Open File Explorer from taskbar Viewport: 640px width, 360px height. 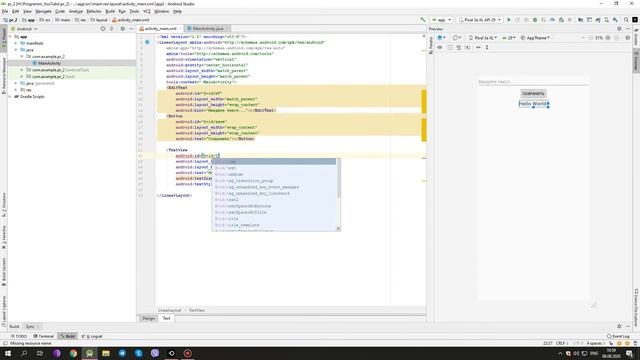click(106, 353)
